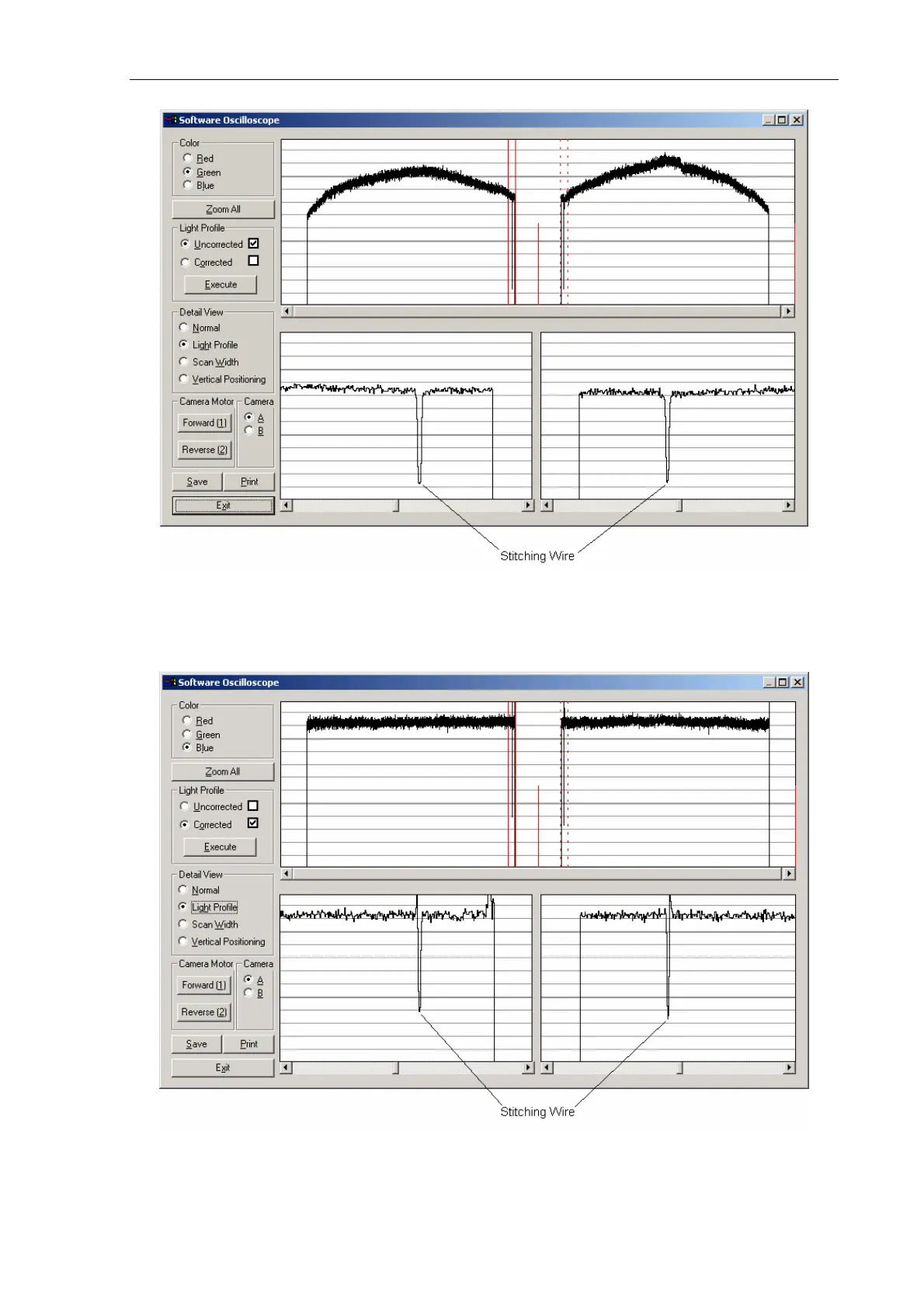Click Save in lower oscilloscope window
Screen dimensions: 924x1308
[x=196, y=1044]
